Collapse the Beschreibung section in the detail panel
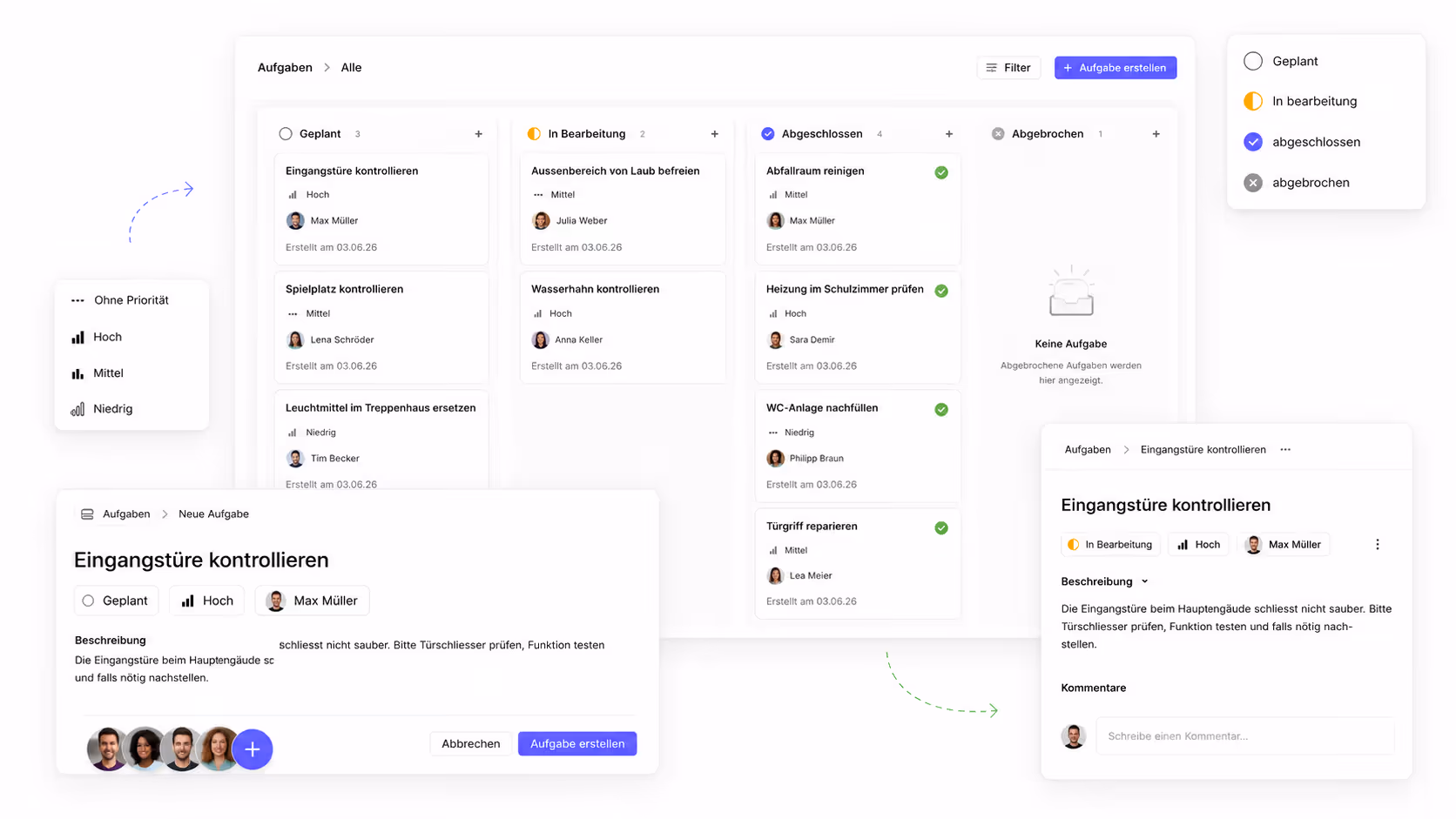Image resolution: width=1456 pixels, height=819 pixels. [1144, 581]
